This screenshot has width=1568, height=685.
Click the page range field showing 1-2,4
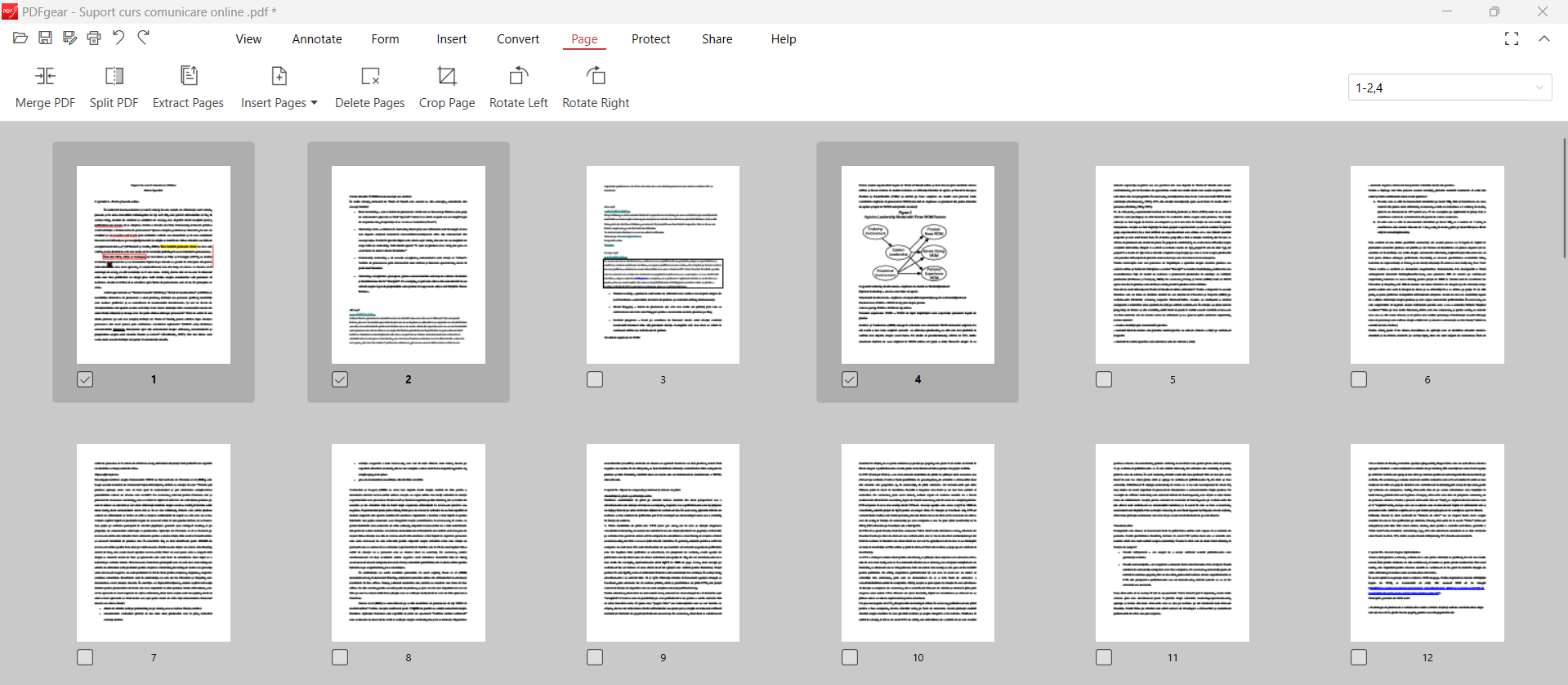[x=1450, y=87]
